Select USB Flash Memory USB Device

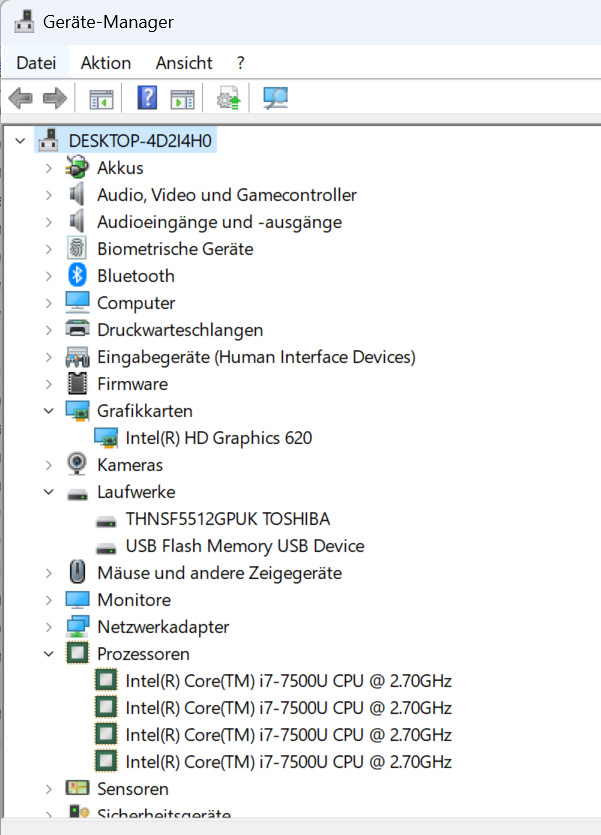(x=245, y=546)
